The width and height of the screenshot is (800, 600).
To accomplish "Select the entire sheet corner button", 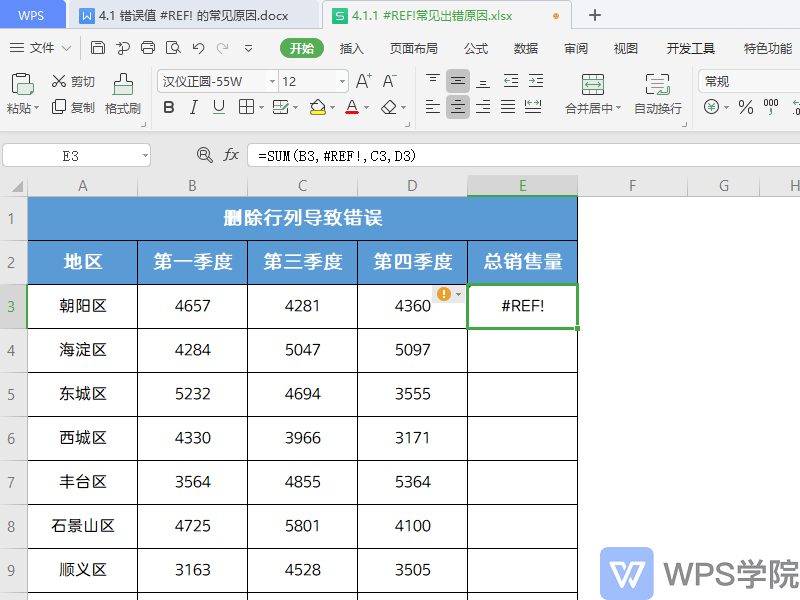I will coord(15,186).
